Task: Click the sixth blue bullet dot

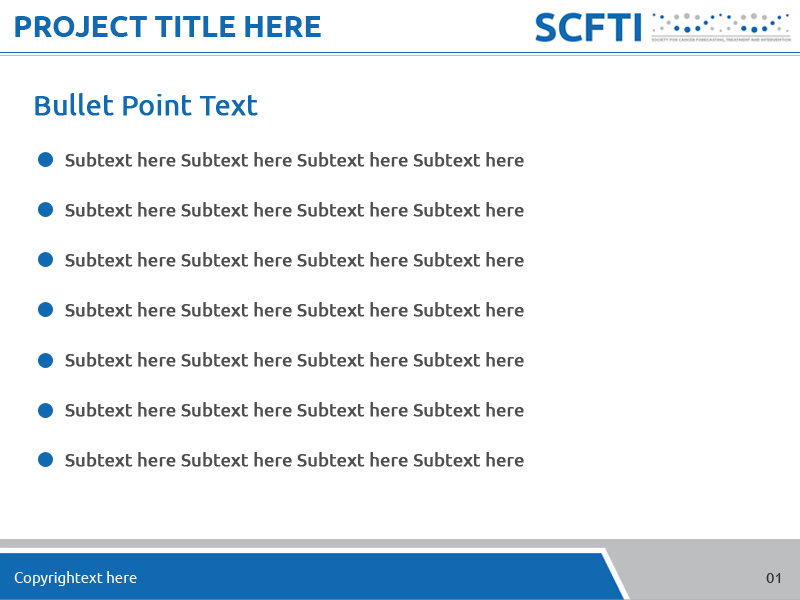Action: click(45, 410)
